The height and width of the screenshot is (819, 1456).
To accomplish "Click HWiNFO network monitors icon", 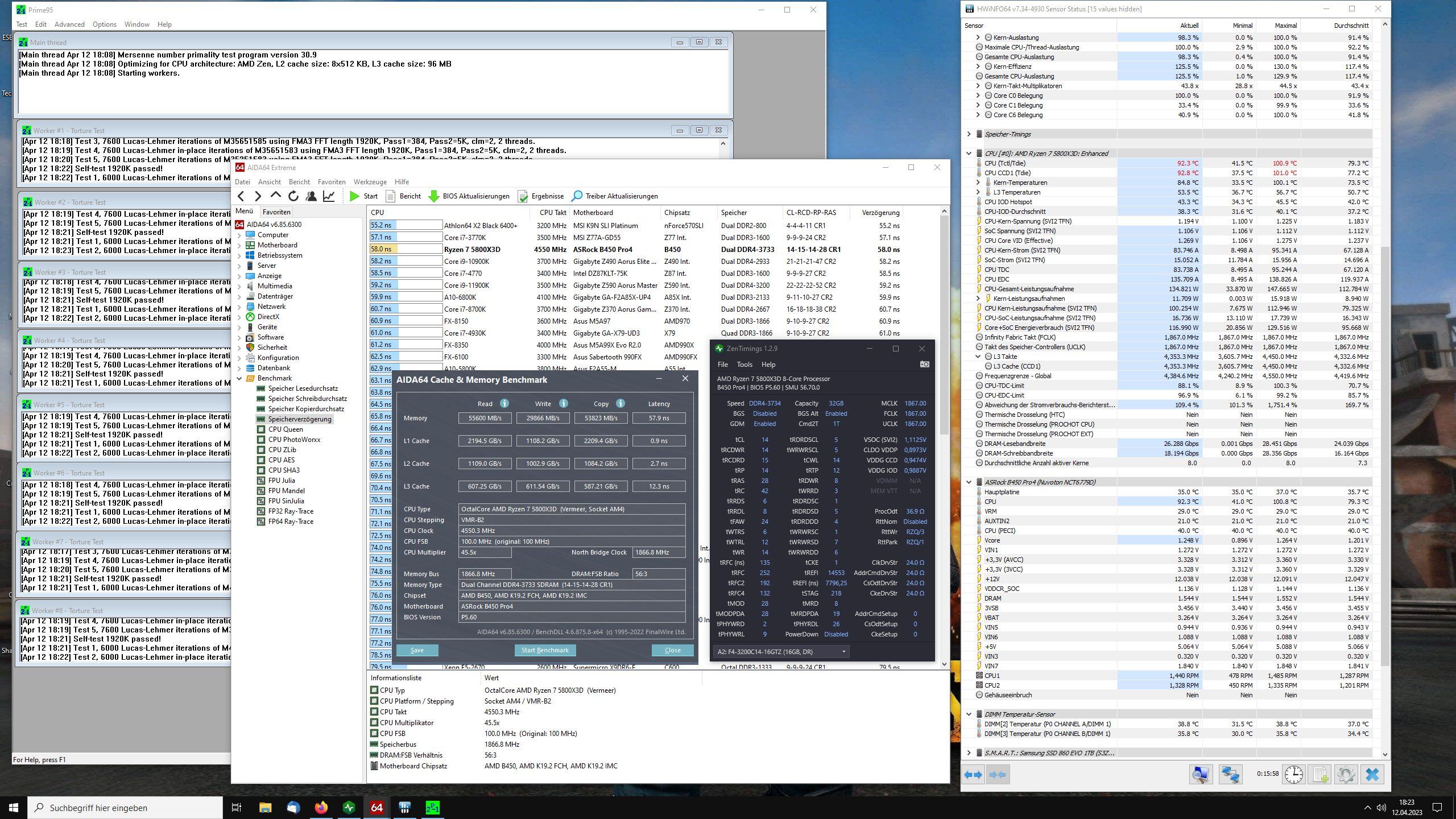I will [1230, 775].
